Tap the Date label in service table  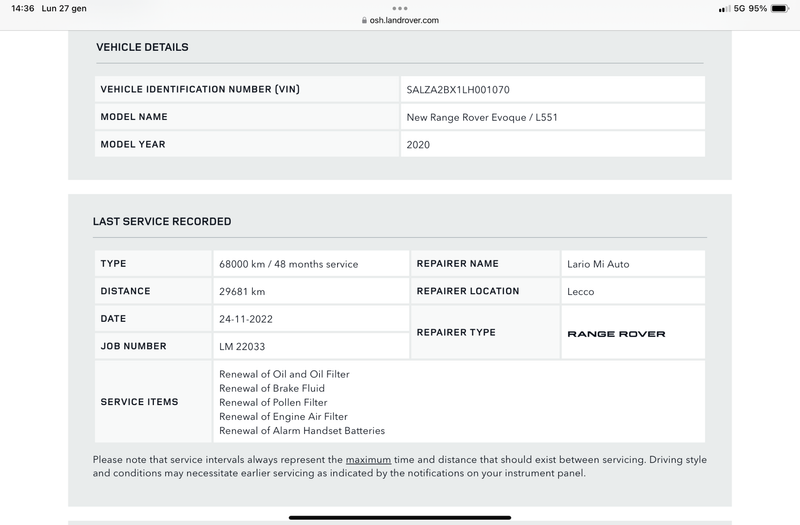click(x=113, y=319)
